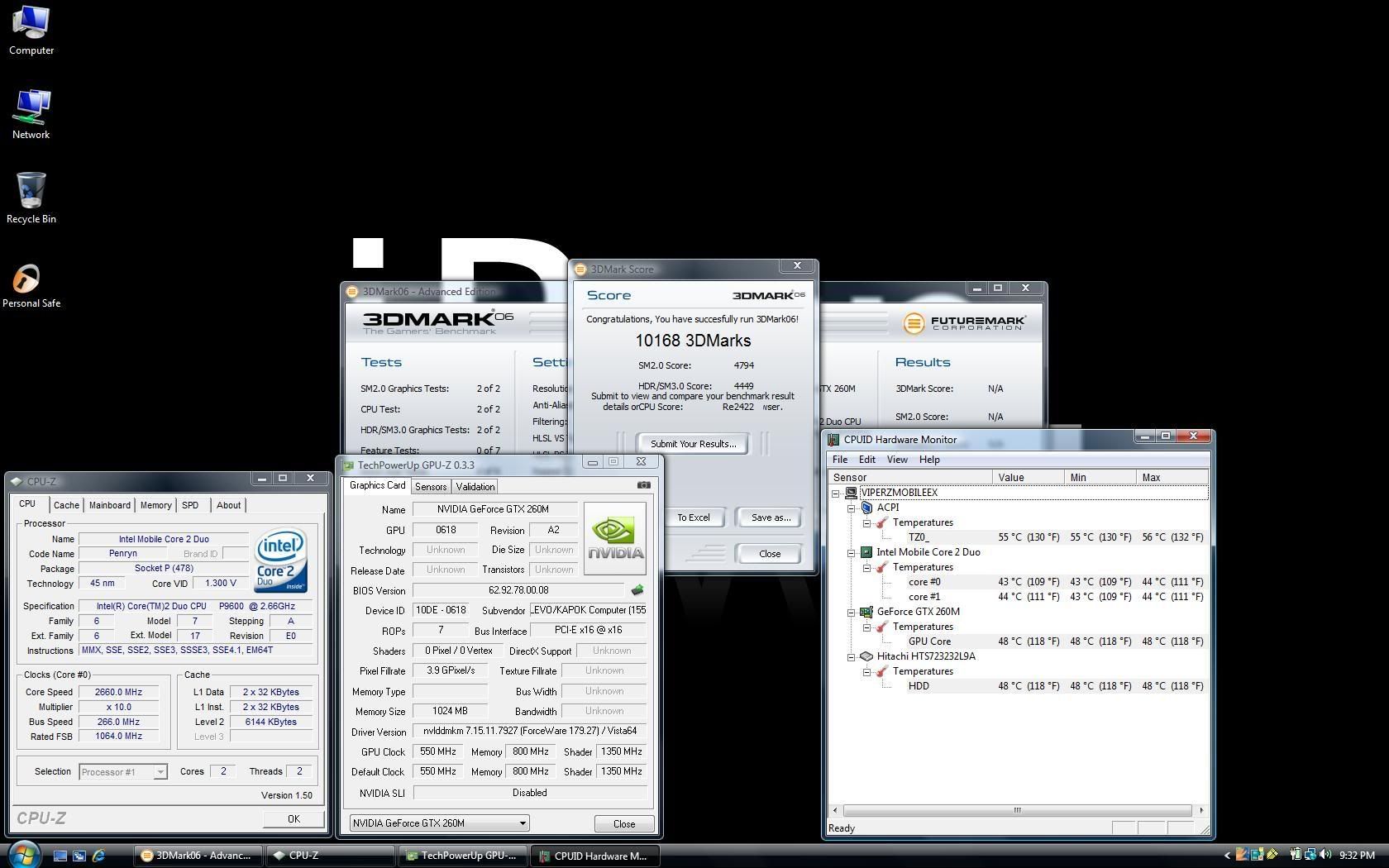Click the Futuremark Corporation logo
The width and height of the screenshot is (1389, 868).
964,322
